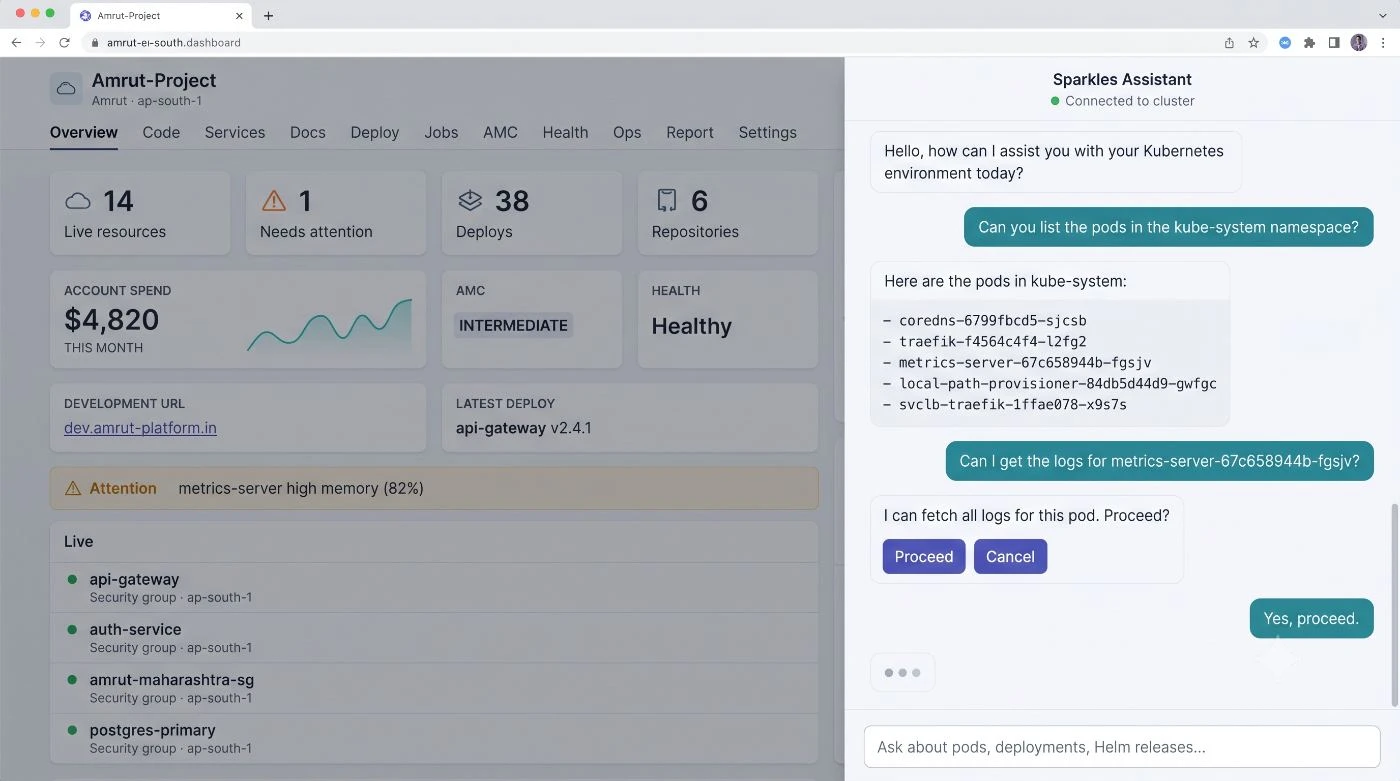Click the assistant message input field
1400x781 pixels.
pos(1122,747)
